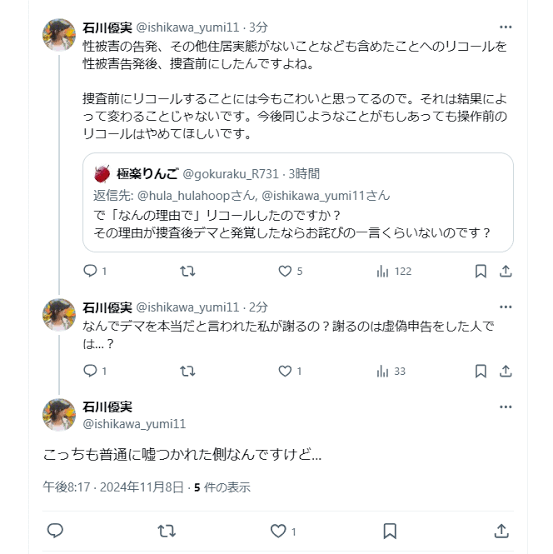Screen dimensions: 553x554
Task: Open more options for first tweet
Action: (x=506, y=27)
